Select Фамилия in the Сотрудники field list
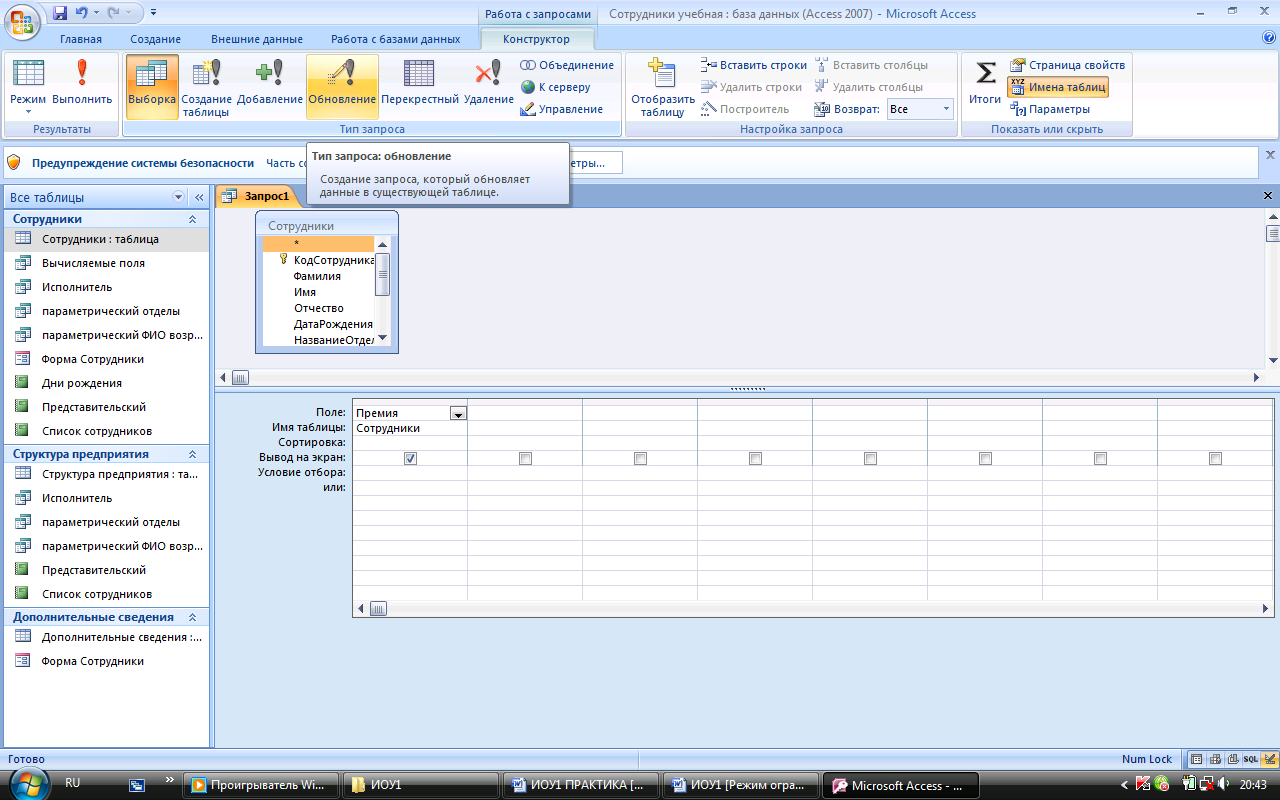The image size is (1280, 800). pos(317,276)
